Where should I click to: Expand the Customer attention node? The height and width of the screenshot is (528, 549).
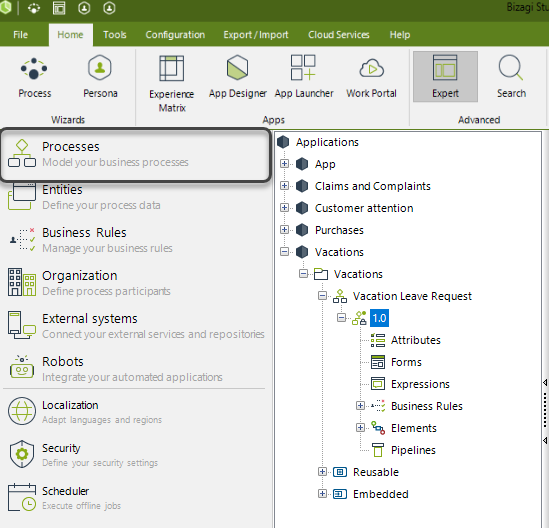pyautogui.click(x=285, y=208)
